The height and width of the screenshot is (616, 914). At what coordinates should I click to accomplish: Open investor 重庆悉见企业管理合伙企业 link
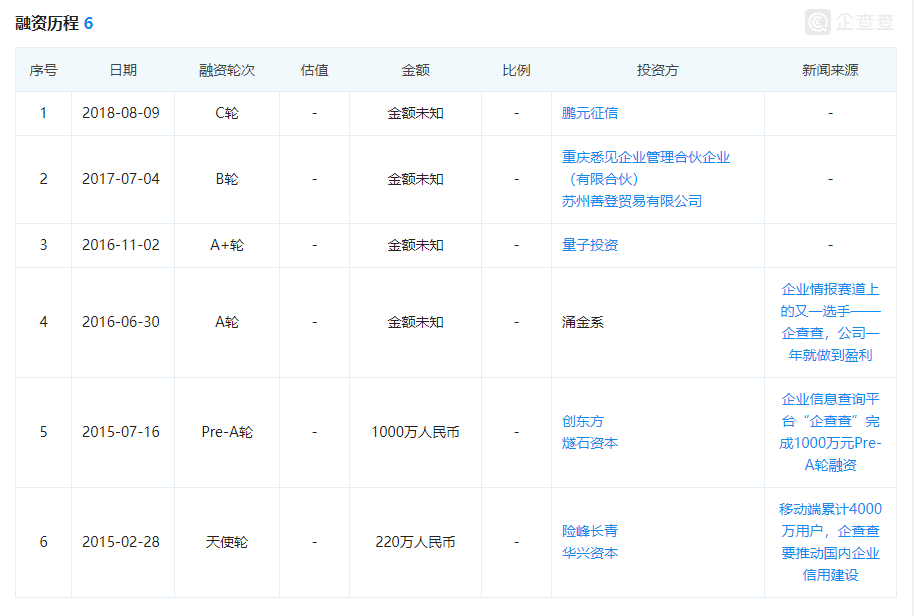point(645,168)
